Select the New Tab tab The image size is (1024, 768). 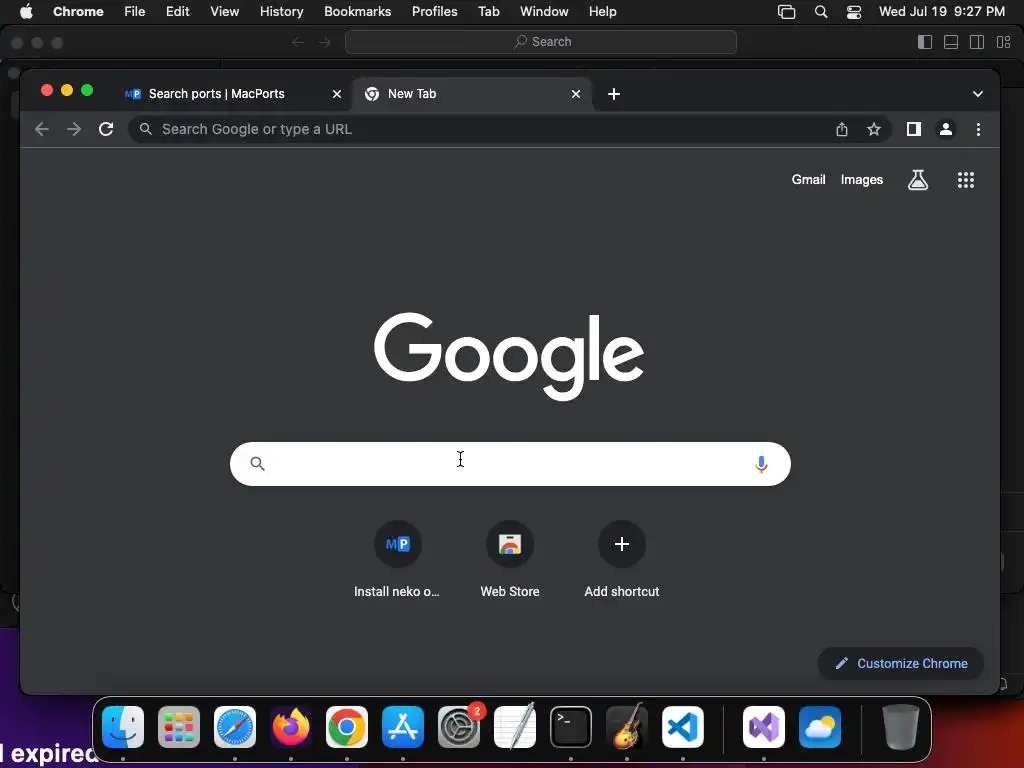pos(472,94)
